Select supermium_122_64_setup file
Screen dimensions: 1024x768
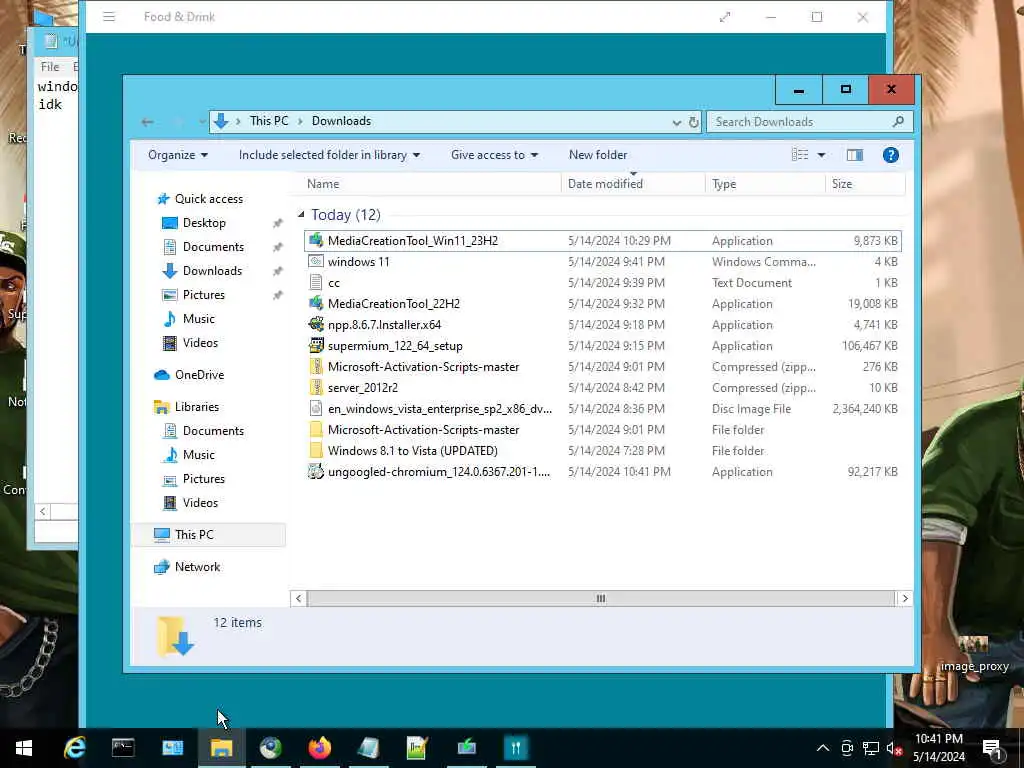pos(602,345)
